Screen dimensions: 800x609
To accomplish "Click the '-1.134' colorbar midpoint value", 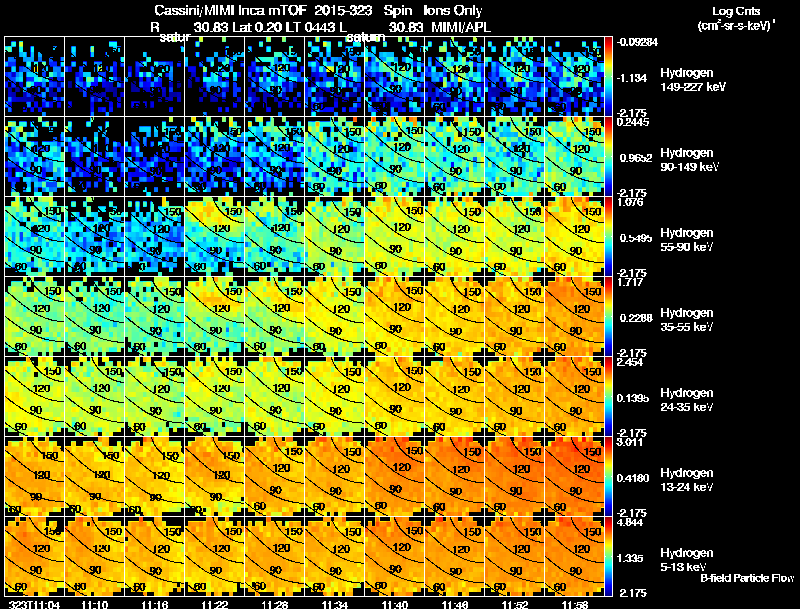I will coord(632,78).
